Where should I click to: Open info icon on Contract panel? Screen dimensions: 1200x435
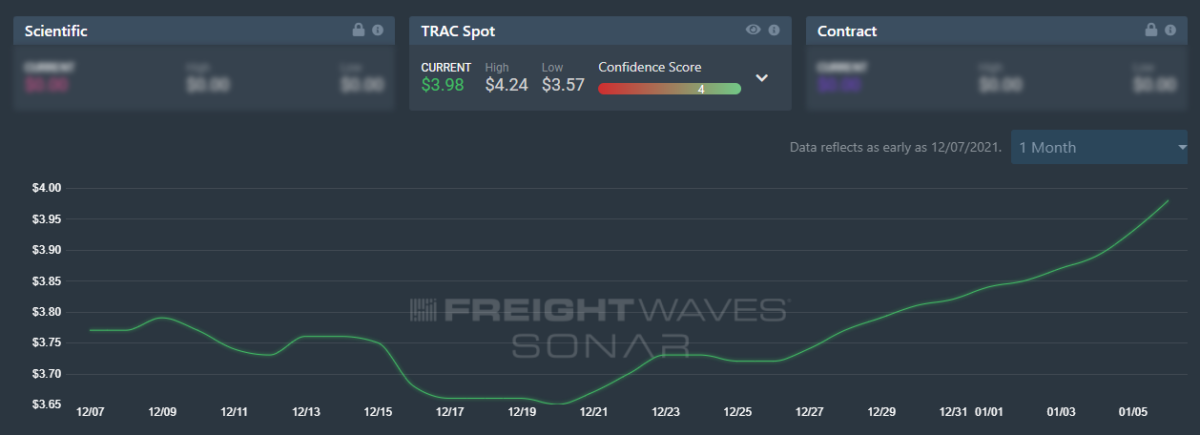pos(1170,30)
